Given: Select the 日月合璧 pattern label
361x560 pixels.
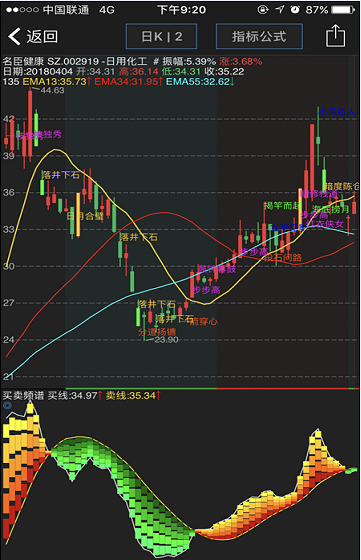Looking at the screenshot, I should (x=85, y=216).
